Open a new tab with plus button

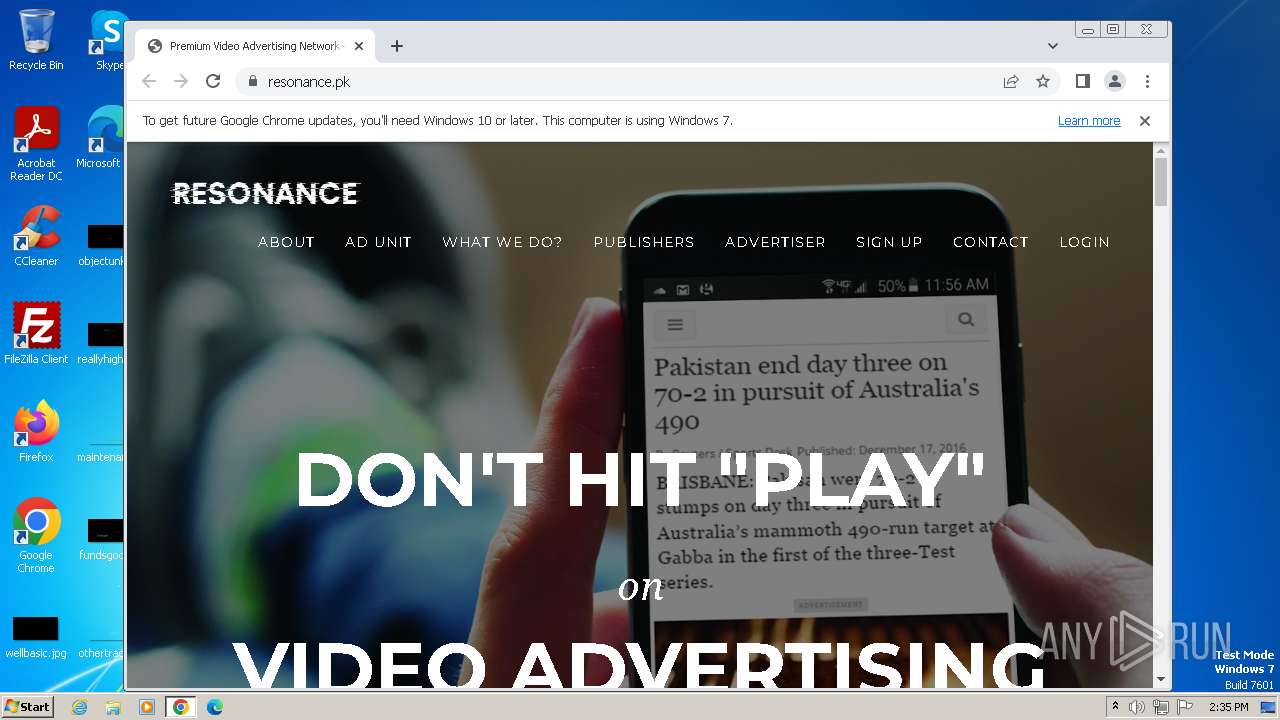397,46
